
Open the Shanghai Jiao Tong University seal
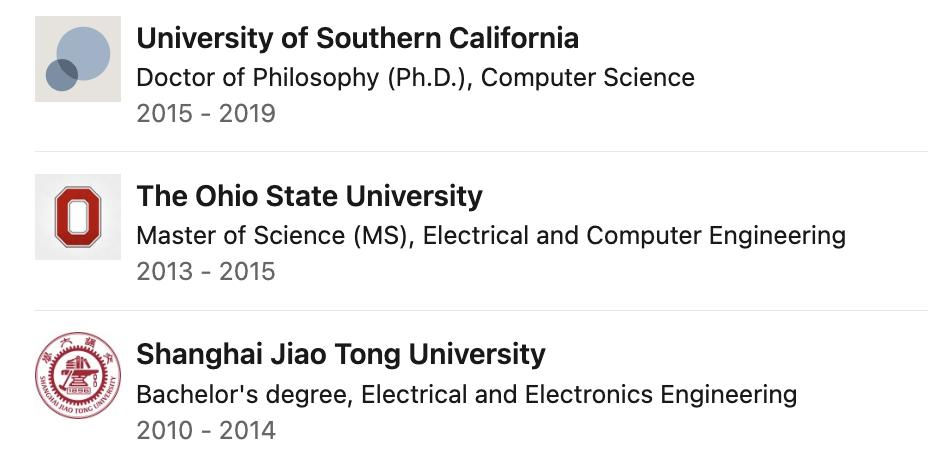(78, 375)
